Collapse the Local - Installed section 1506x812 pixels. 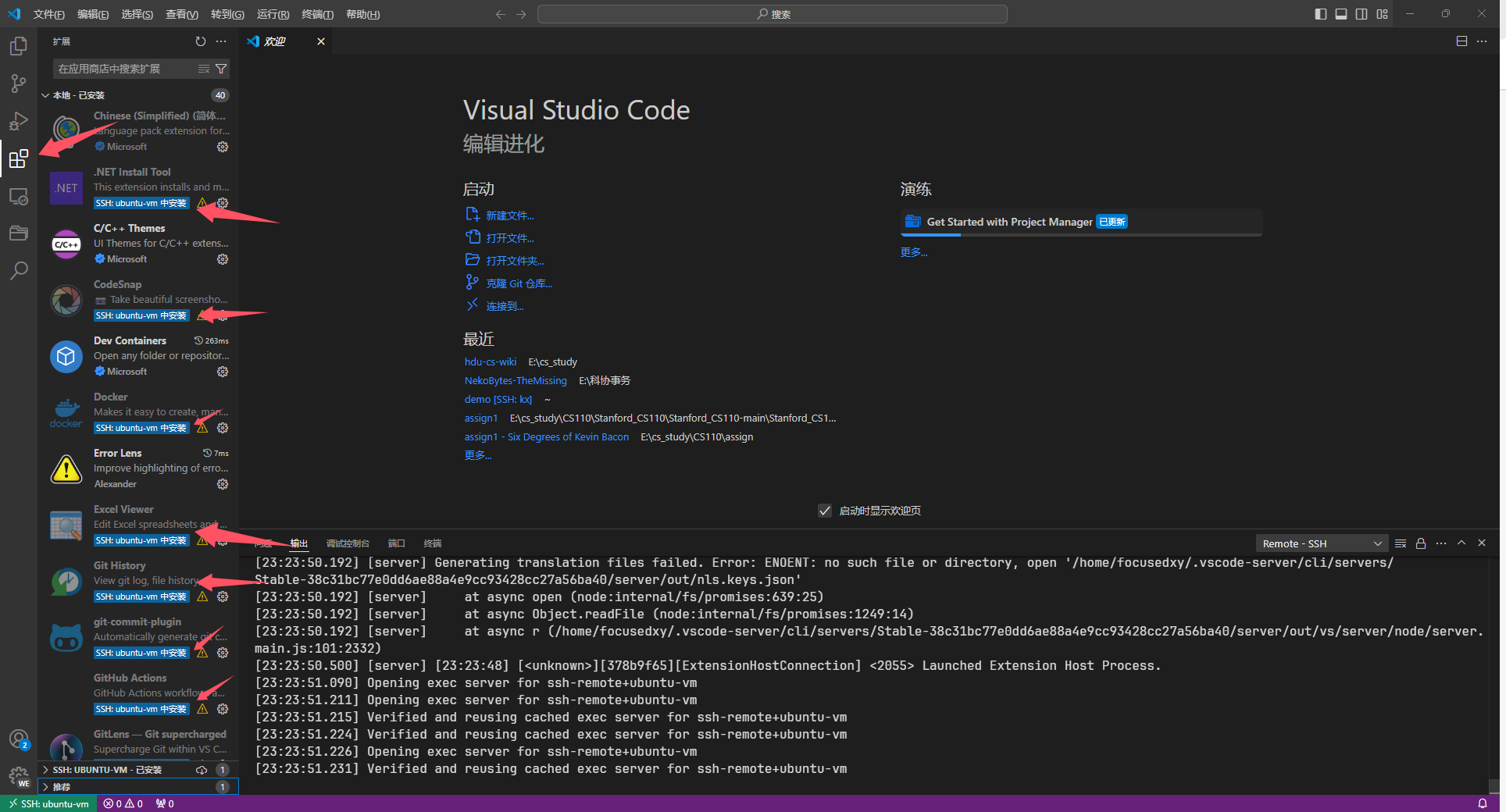[137, 95]
